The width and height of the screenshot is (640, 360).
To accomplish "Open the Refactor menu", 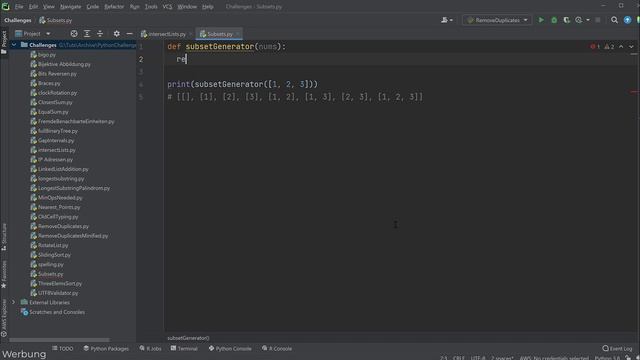I will click(x=114, y=7).
